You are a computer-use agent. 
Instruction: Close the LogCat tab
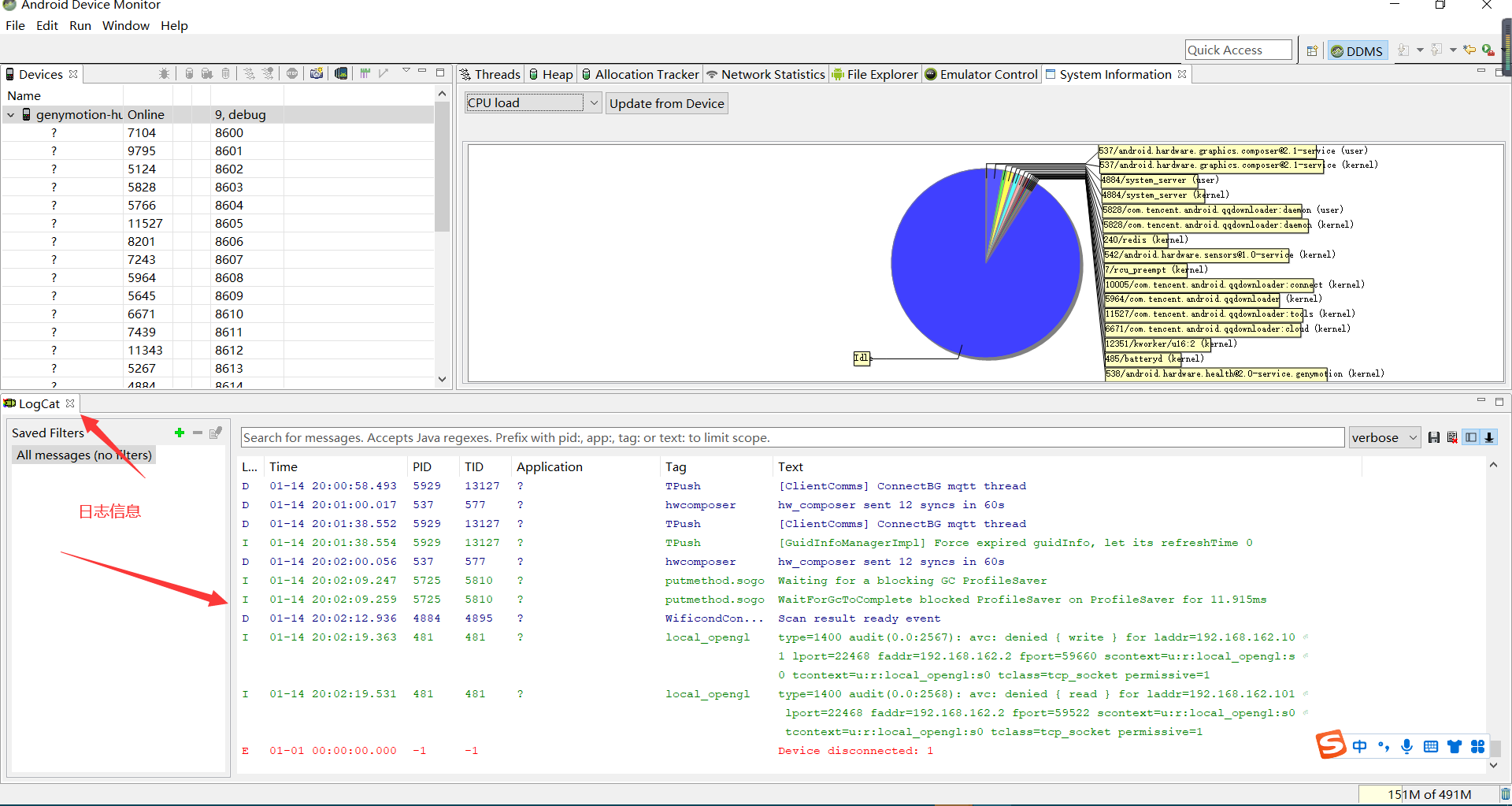coord(70,403)
